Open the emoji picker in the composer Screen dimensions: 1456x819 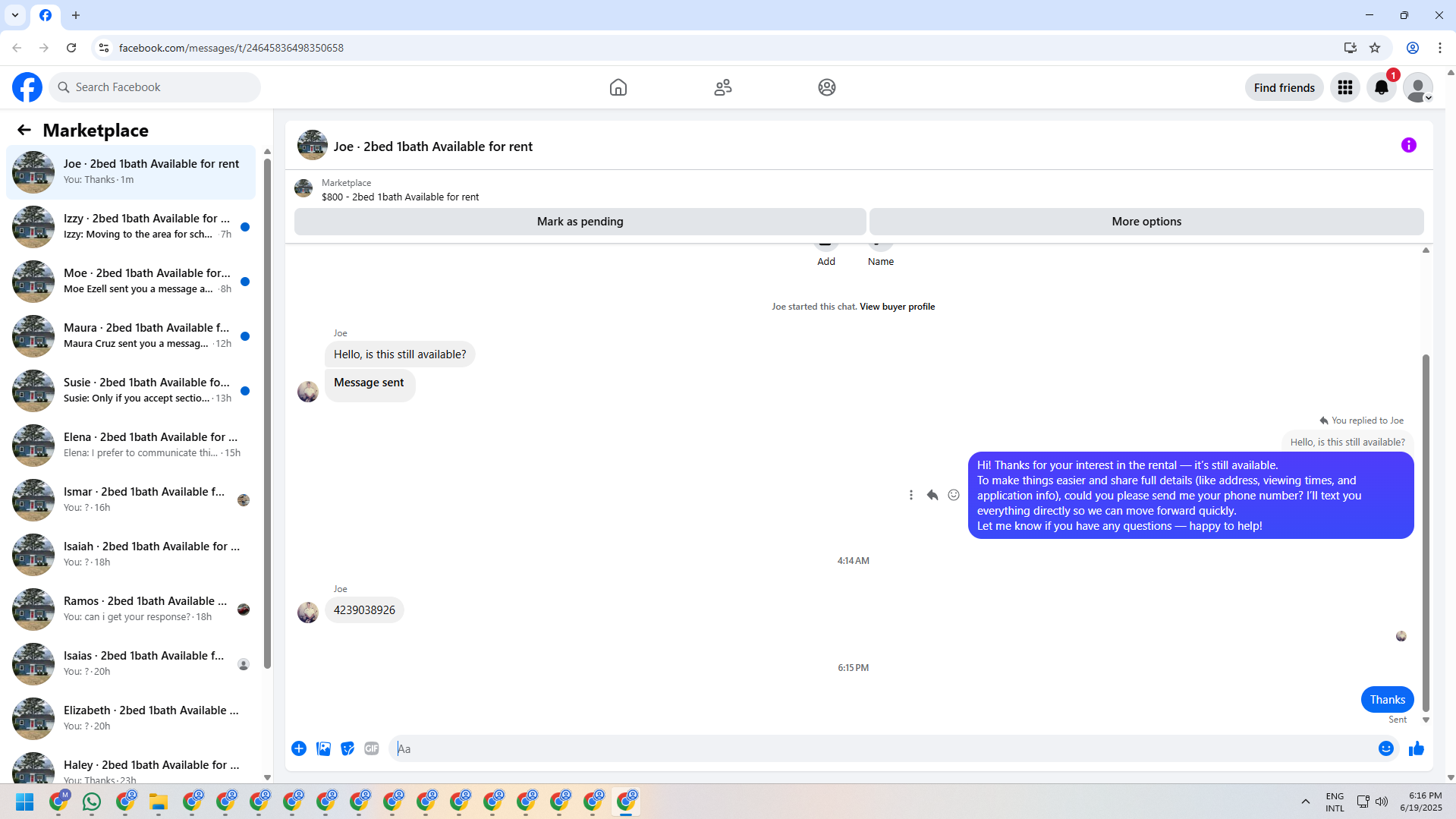tap(1386, 748)
